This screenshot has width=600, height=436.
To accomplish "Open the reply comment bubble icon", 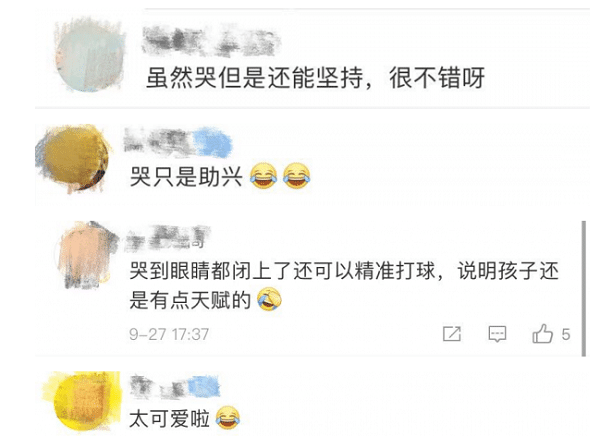I will [497, 334].
